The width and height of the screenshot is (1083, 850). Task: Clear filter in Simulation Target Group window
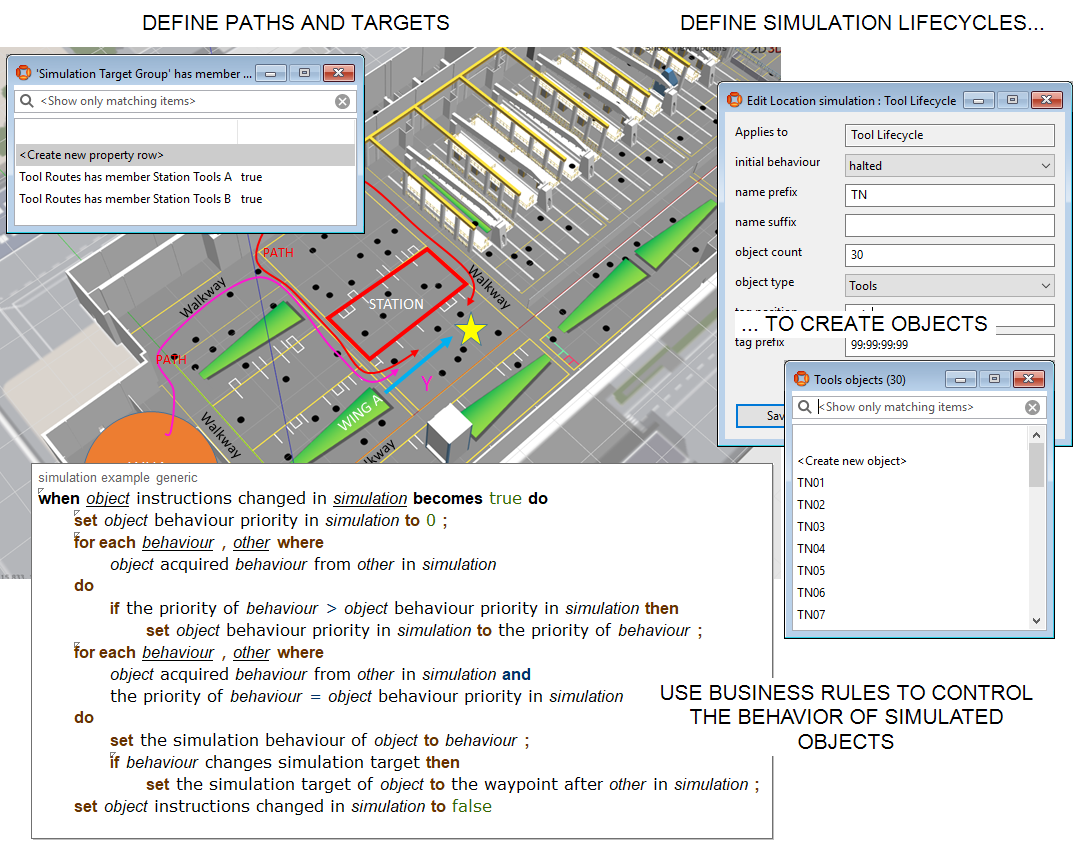[x=343, y=102]
